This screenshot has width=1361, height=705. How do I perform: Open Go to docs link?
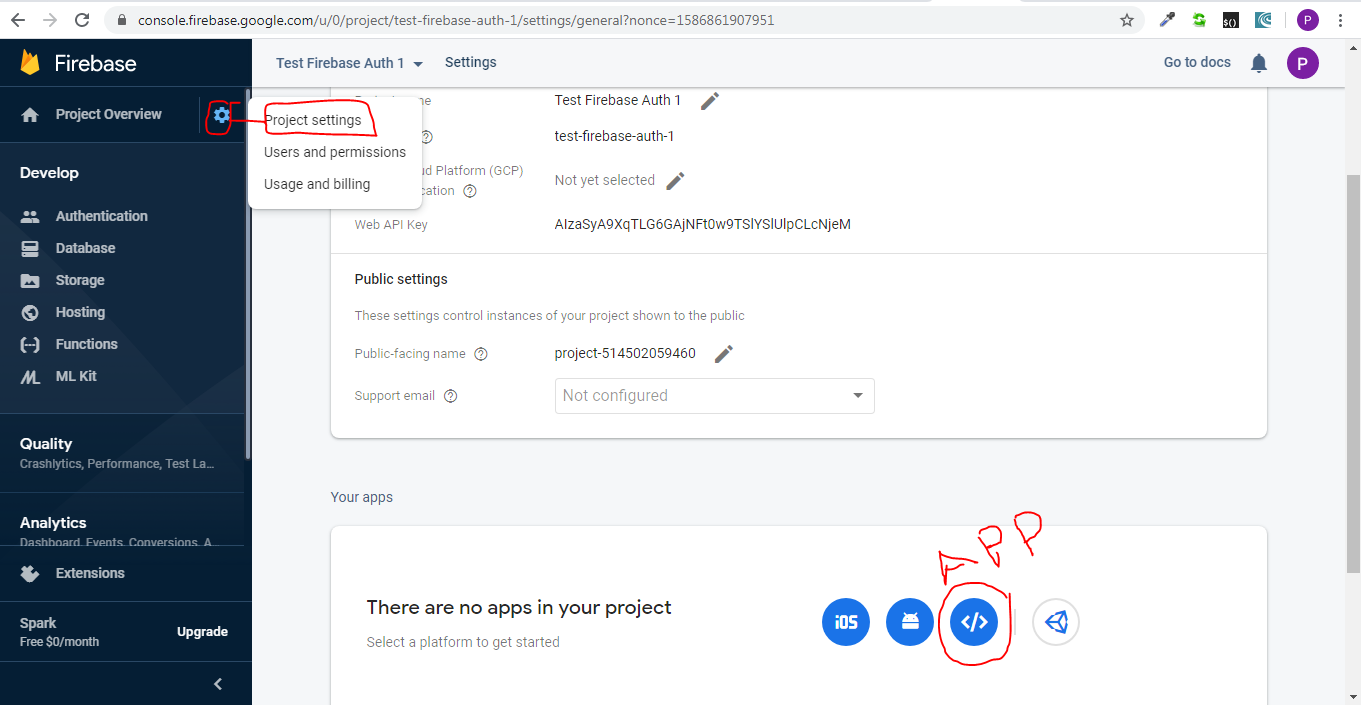tap(1196, 62)
